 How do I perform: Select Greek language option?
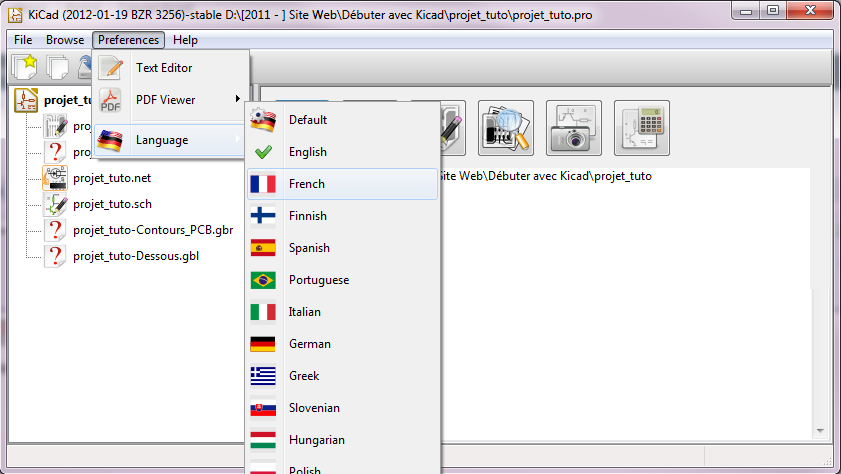click(342, 376)
